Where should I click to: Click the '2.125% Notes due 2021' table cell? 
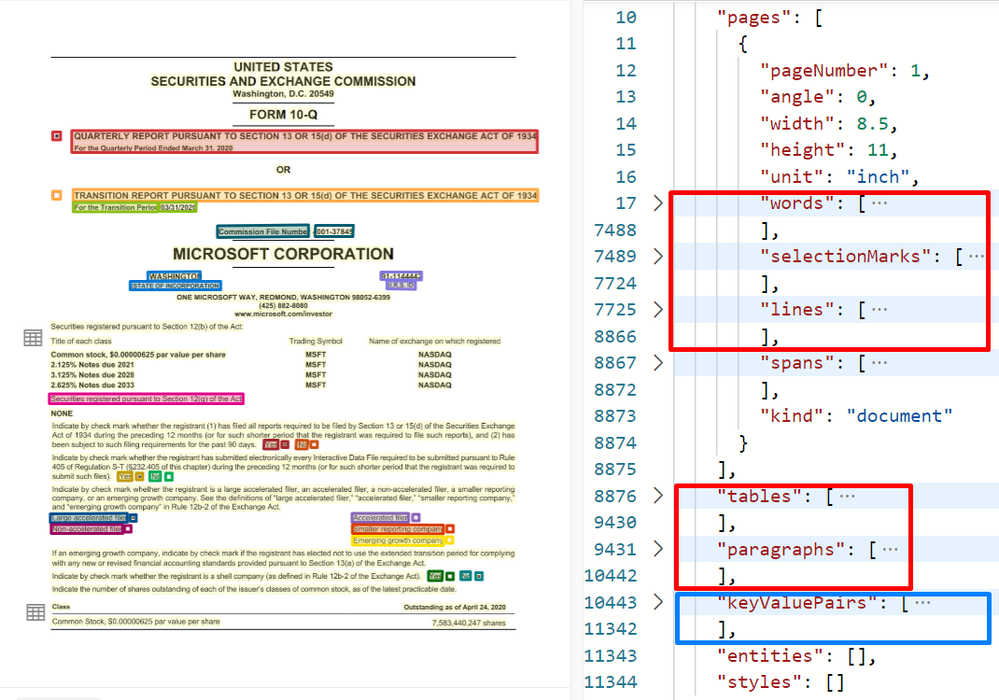click(x=92, y=365)
